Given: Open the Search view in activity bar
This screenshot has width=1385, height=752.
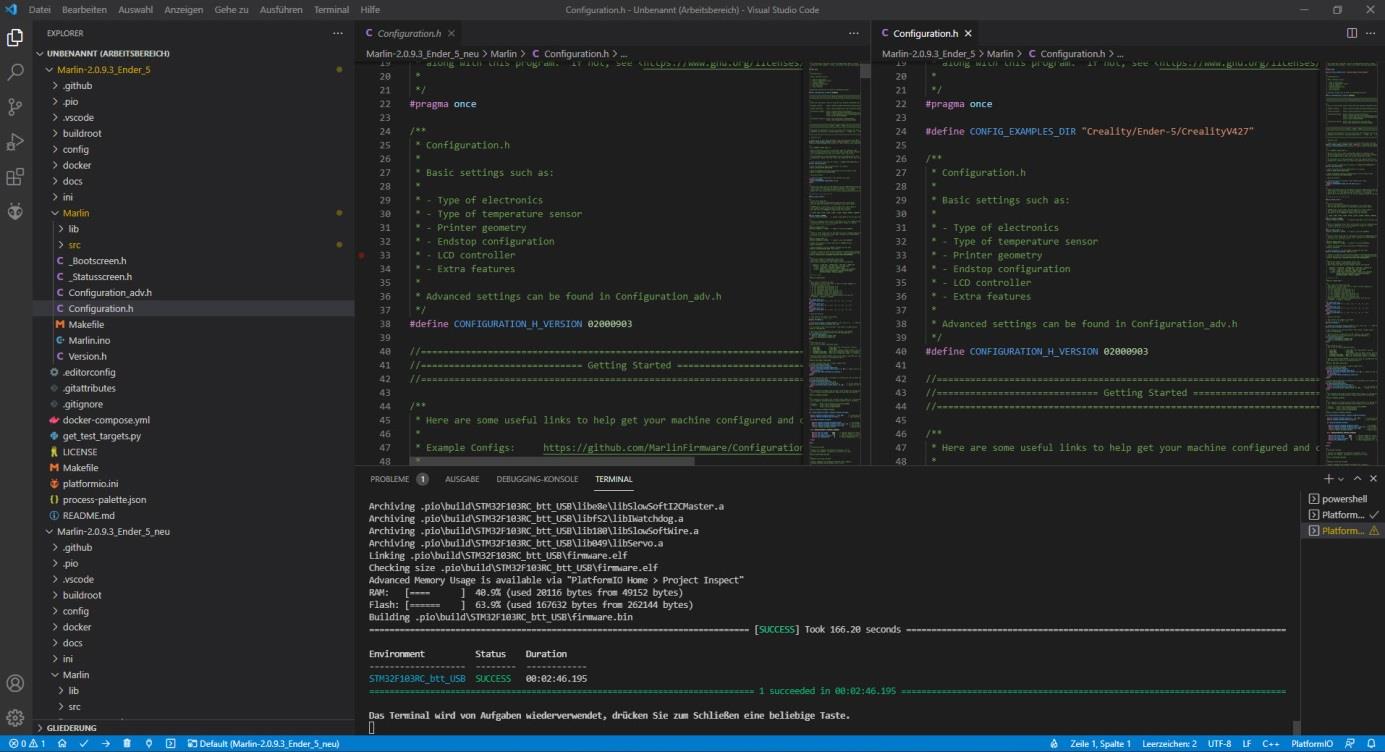Looking at the screenshot, I should pos(15,73).
